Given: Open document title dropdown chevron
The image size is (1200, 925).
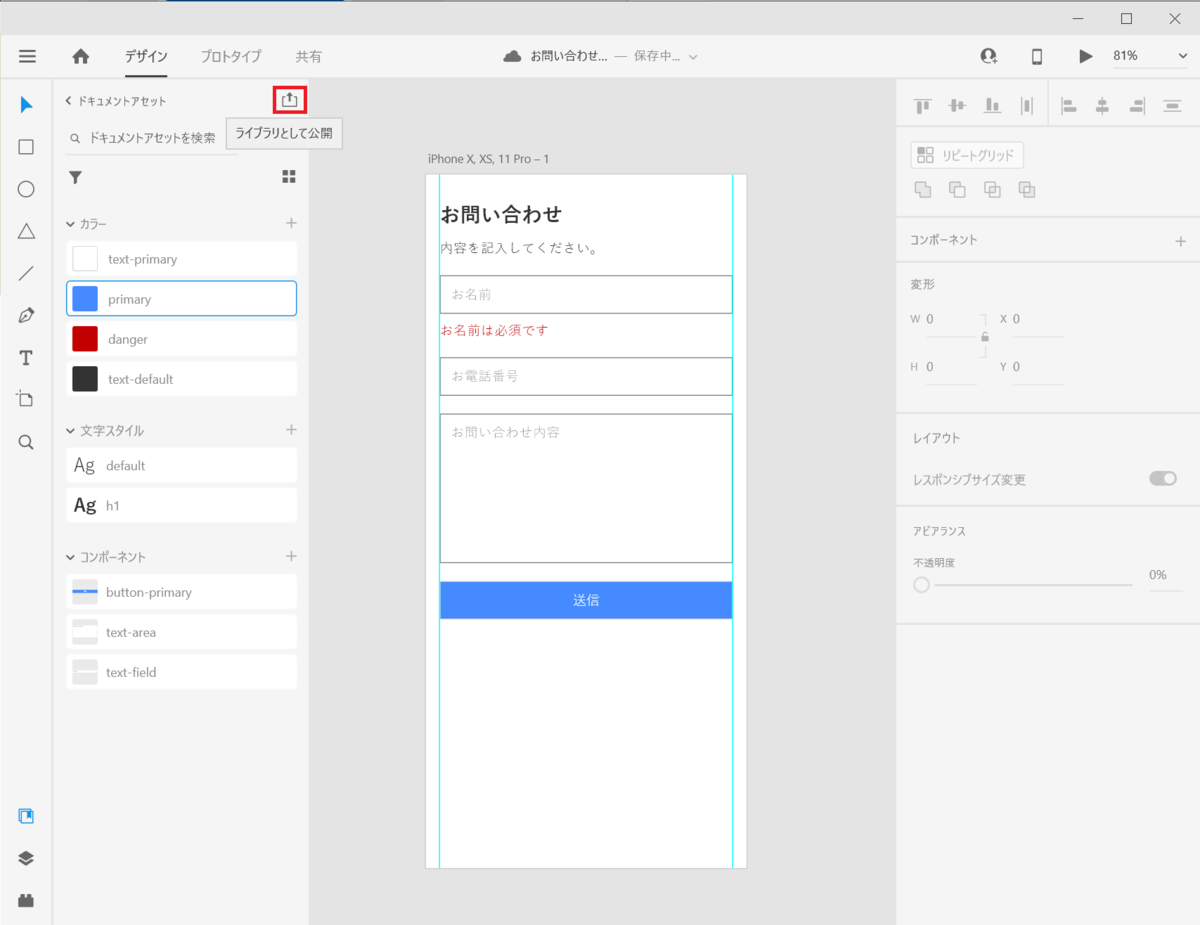Looking at the screenshot, I should coord(693,57).
